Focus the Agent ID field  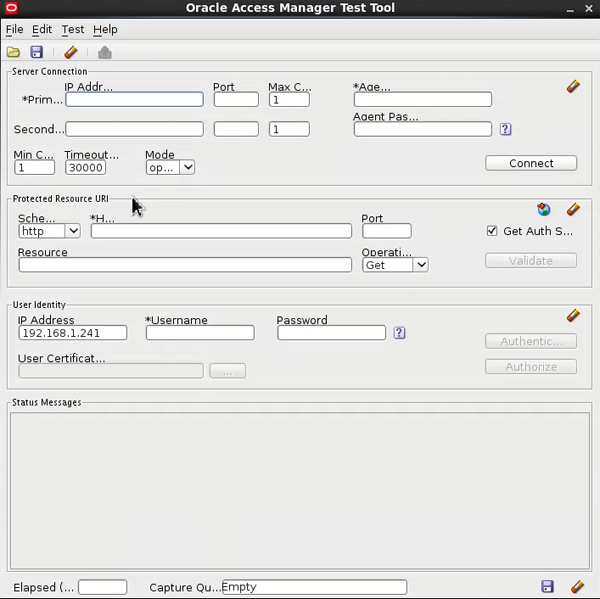(x=423, y=100)
